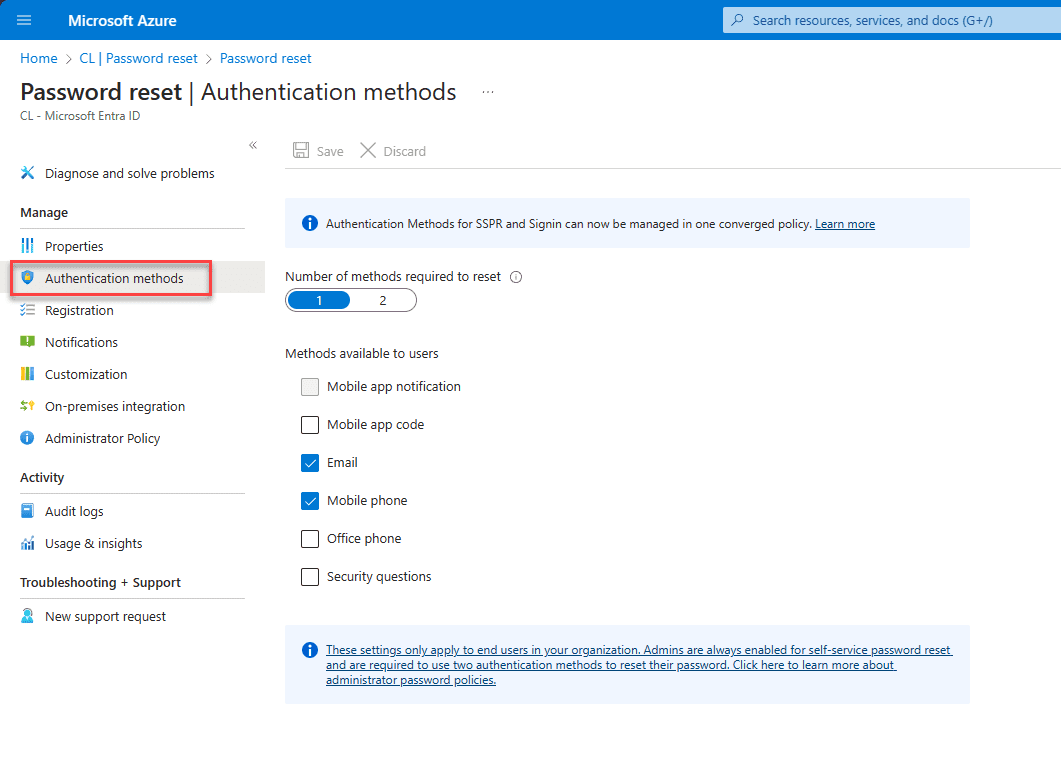Screen dimensions: 1061x760
Task: Select 2 methods required to reset
Action: (x=383, y=300)
